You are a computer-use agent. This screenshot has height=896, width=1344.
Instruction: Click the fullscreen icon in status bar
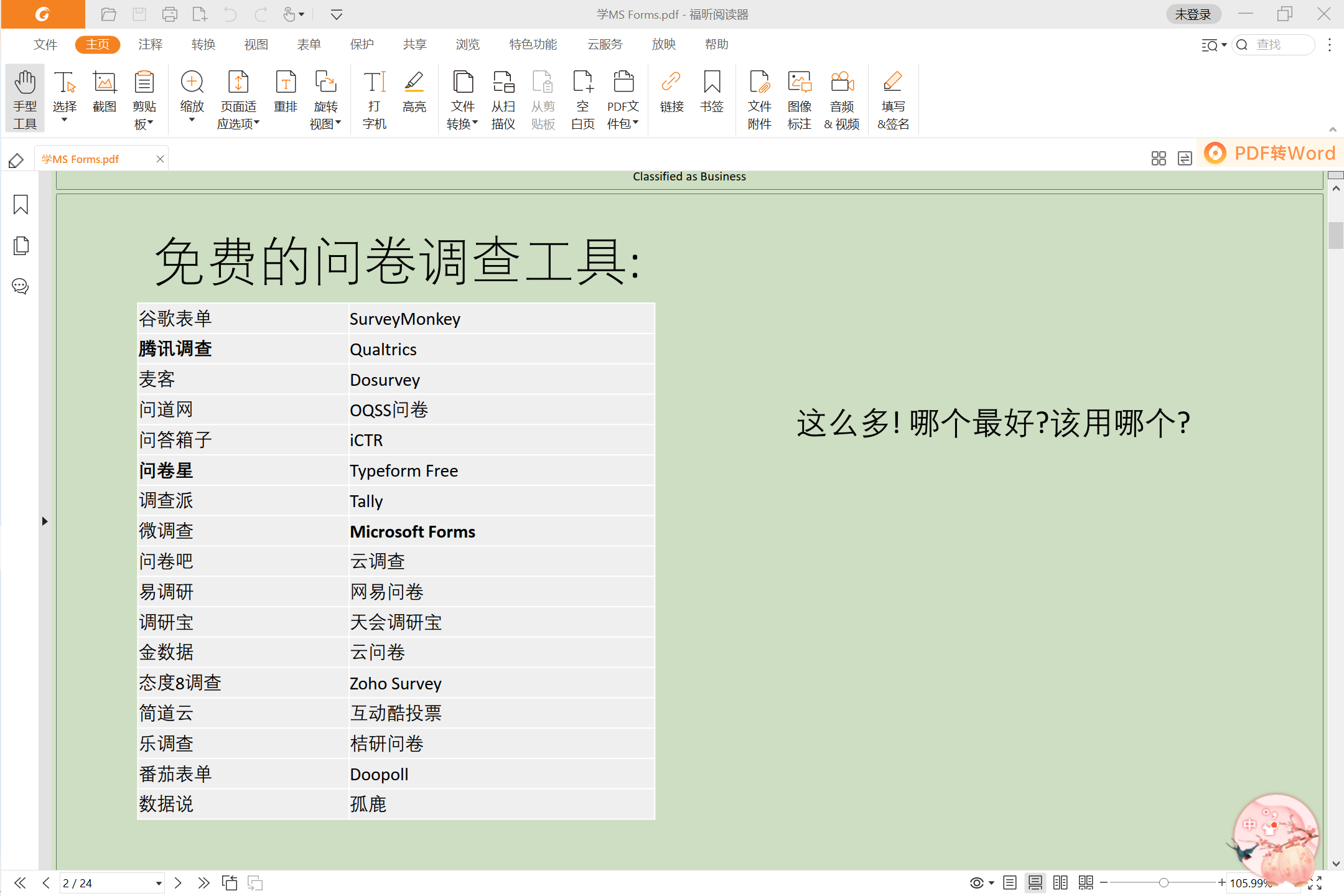(x=1315, y=883)
